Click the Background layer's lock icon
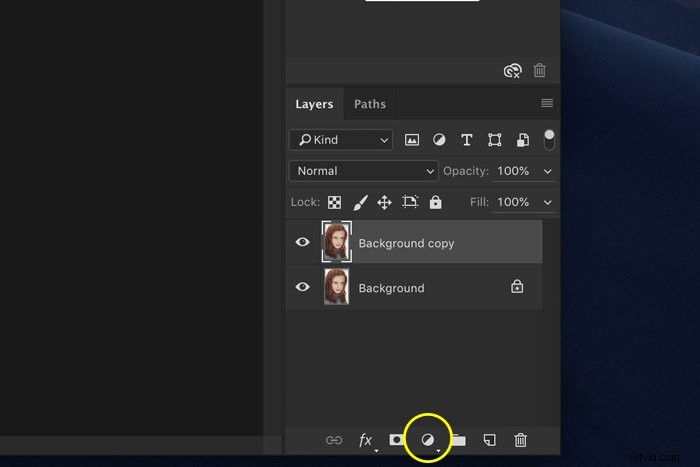This screenshot has height=467, width=700. pyautogui.click(x=517, y=286)
